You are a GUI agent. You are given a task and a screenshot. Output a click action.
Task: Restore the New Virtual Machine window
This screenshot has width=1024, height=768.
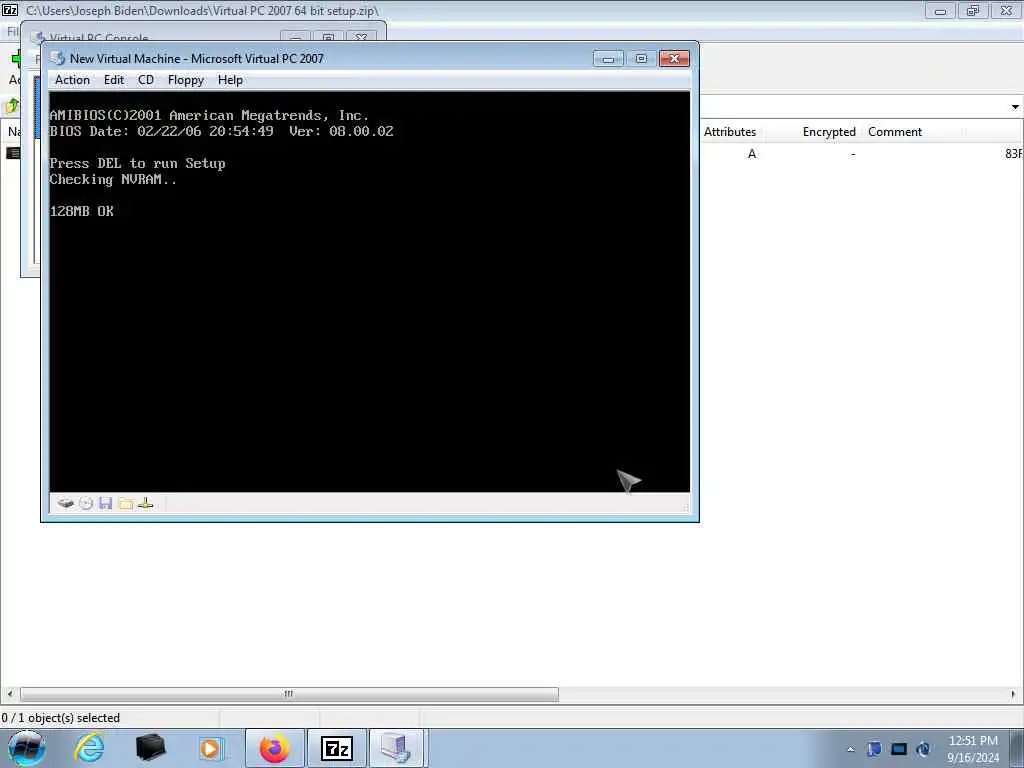pos(641,59)
